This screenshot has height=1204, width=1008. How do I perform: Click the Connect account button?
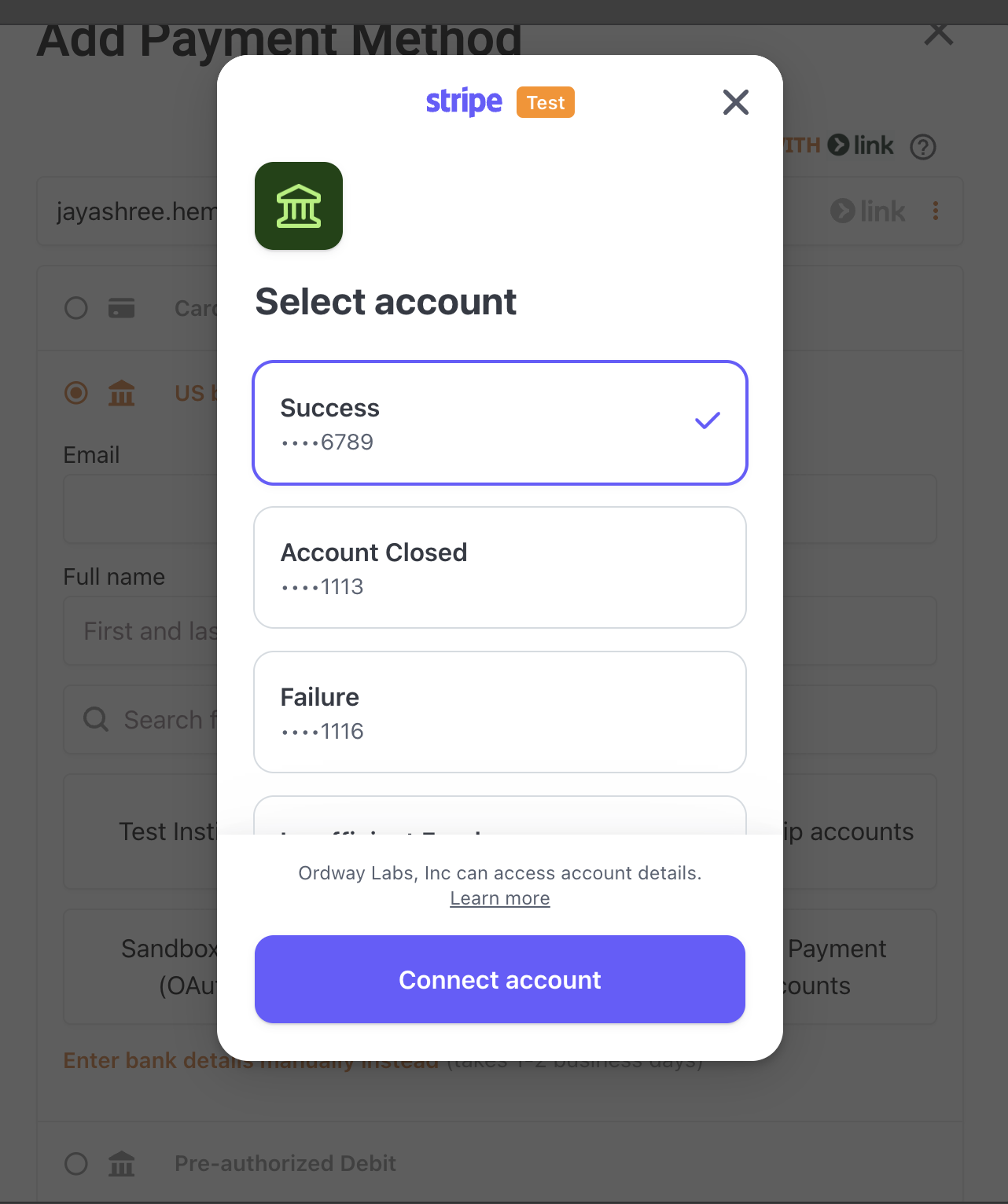(500, 979)
